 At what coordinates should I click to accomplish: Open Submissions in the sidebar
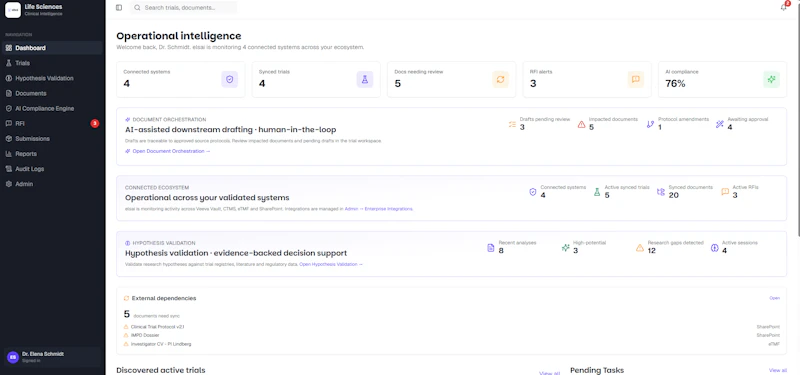52,139
